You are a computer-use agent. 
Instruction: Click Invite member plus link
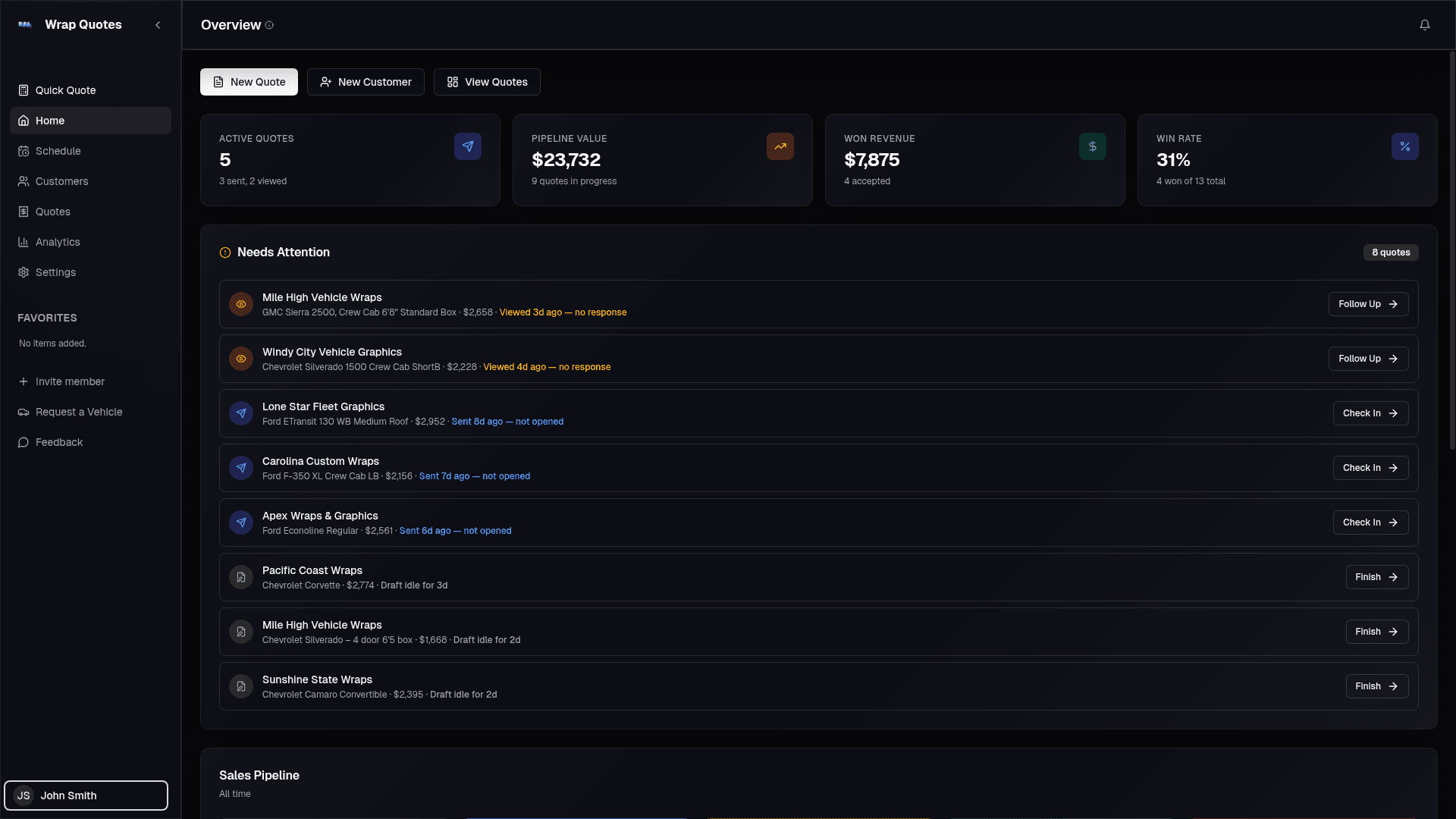(61, 381)
